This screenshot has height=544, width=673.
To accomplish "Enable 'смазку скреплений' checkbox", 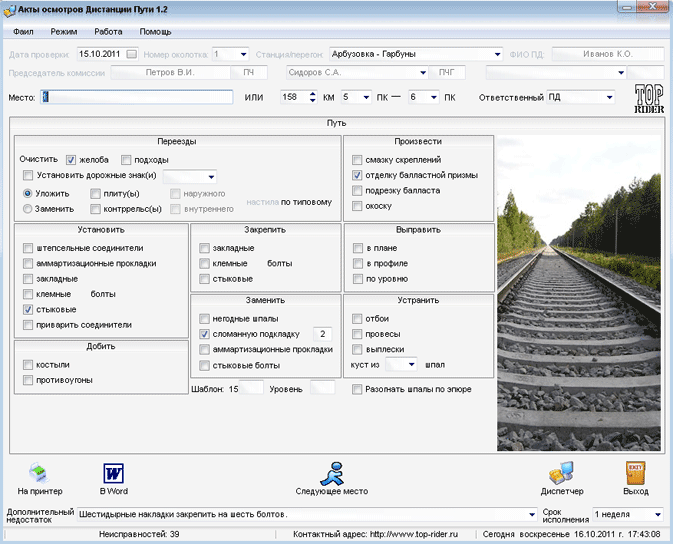I will (x=357, y=160).
